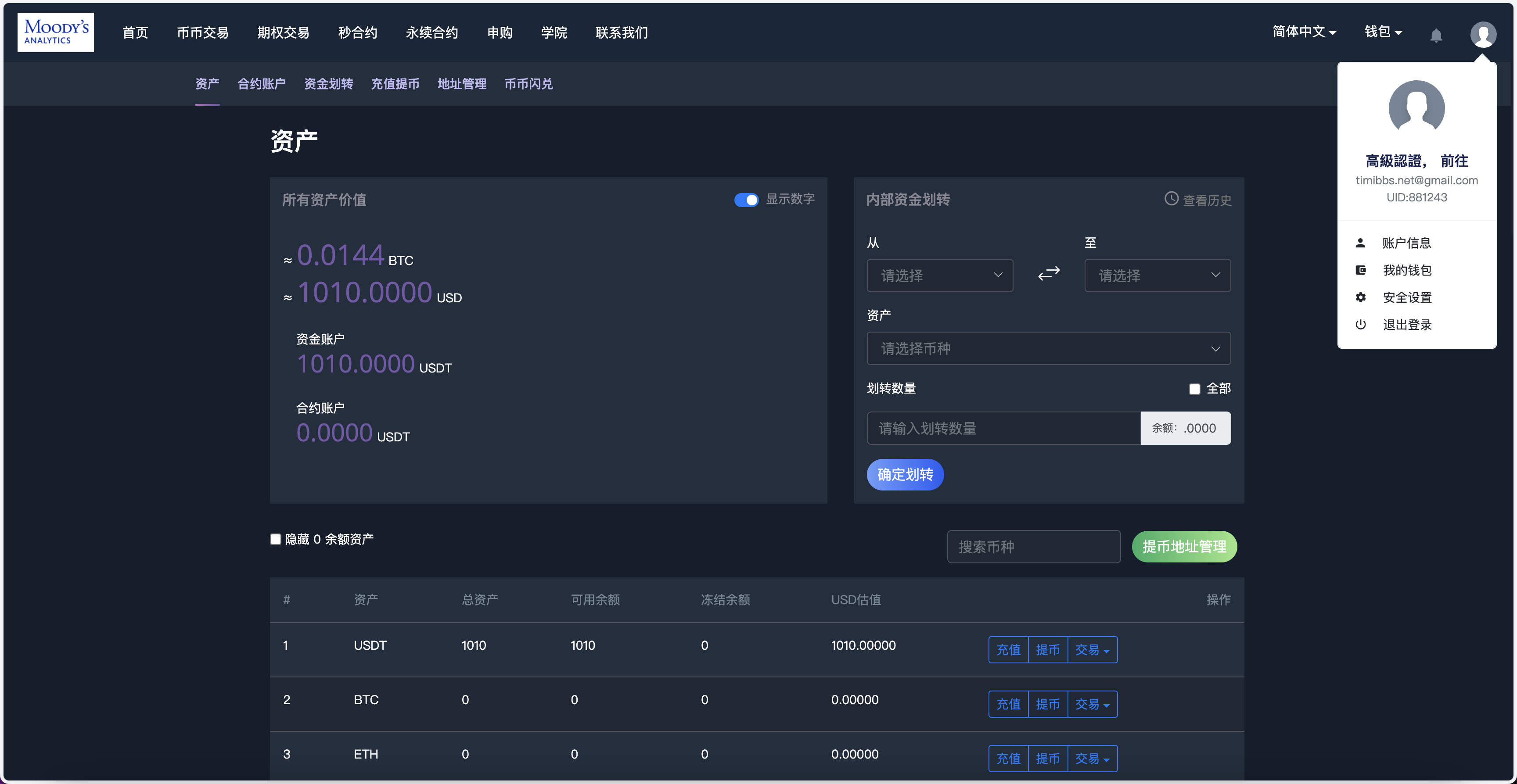Open 币币交易 in top navigation

pyautogui.click(x=203, y=32)
